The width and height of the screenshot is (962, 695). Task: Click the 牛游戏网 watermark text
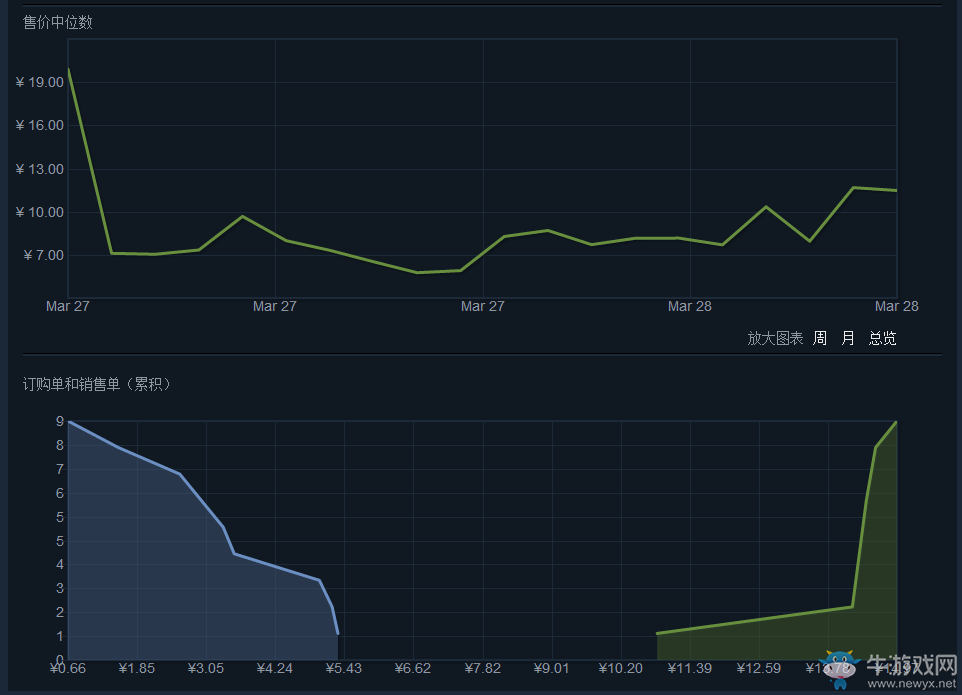coord(910,666)
